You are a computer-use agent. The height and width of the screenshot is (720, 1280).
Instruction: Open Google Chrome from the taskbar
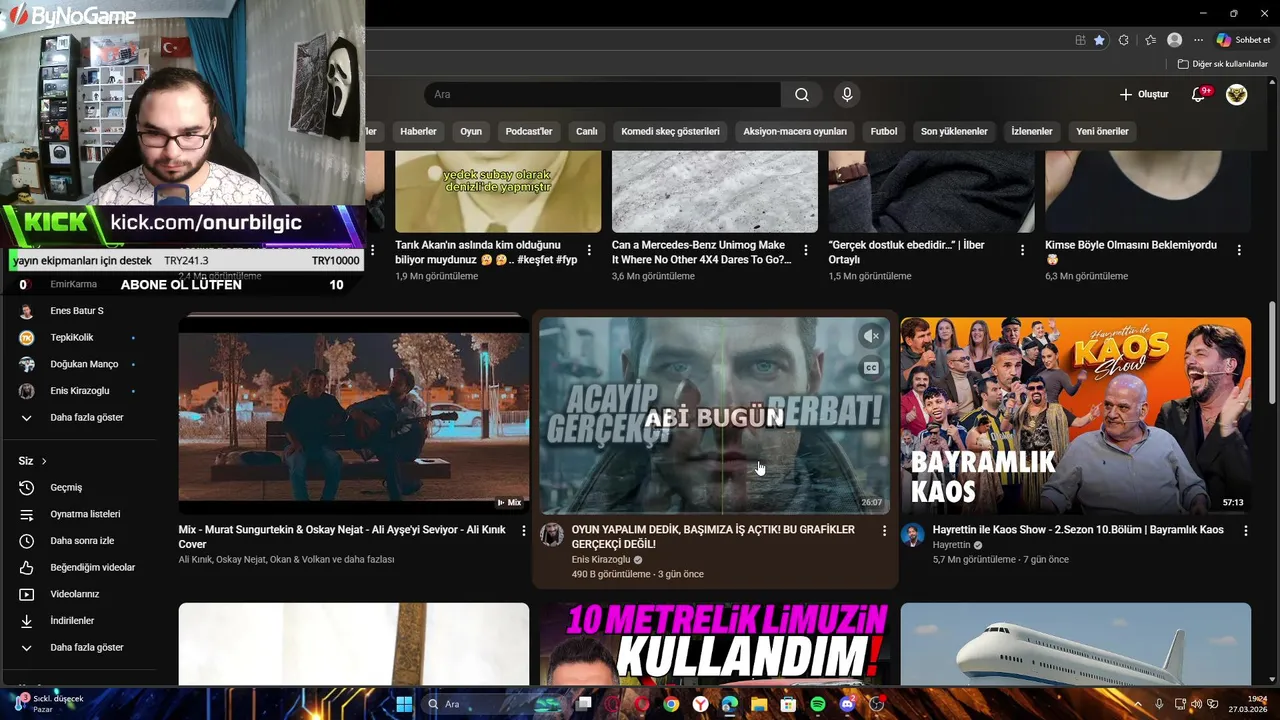pos(671,704)
